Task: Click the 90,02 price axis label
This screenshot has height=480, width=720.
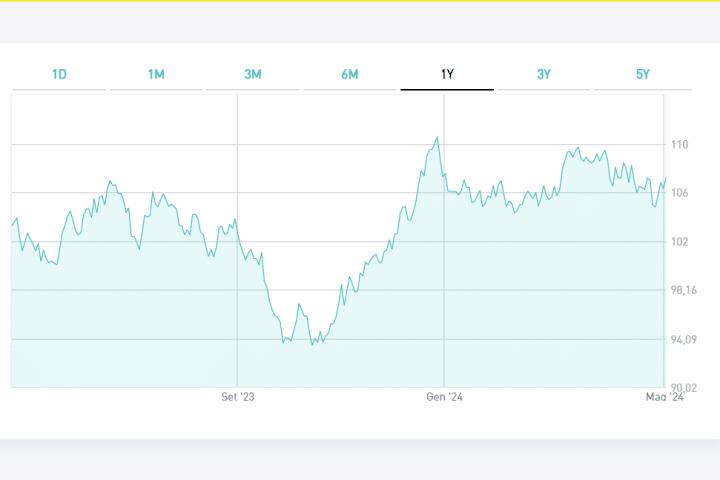Action: point(683,388)
